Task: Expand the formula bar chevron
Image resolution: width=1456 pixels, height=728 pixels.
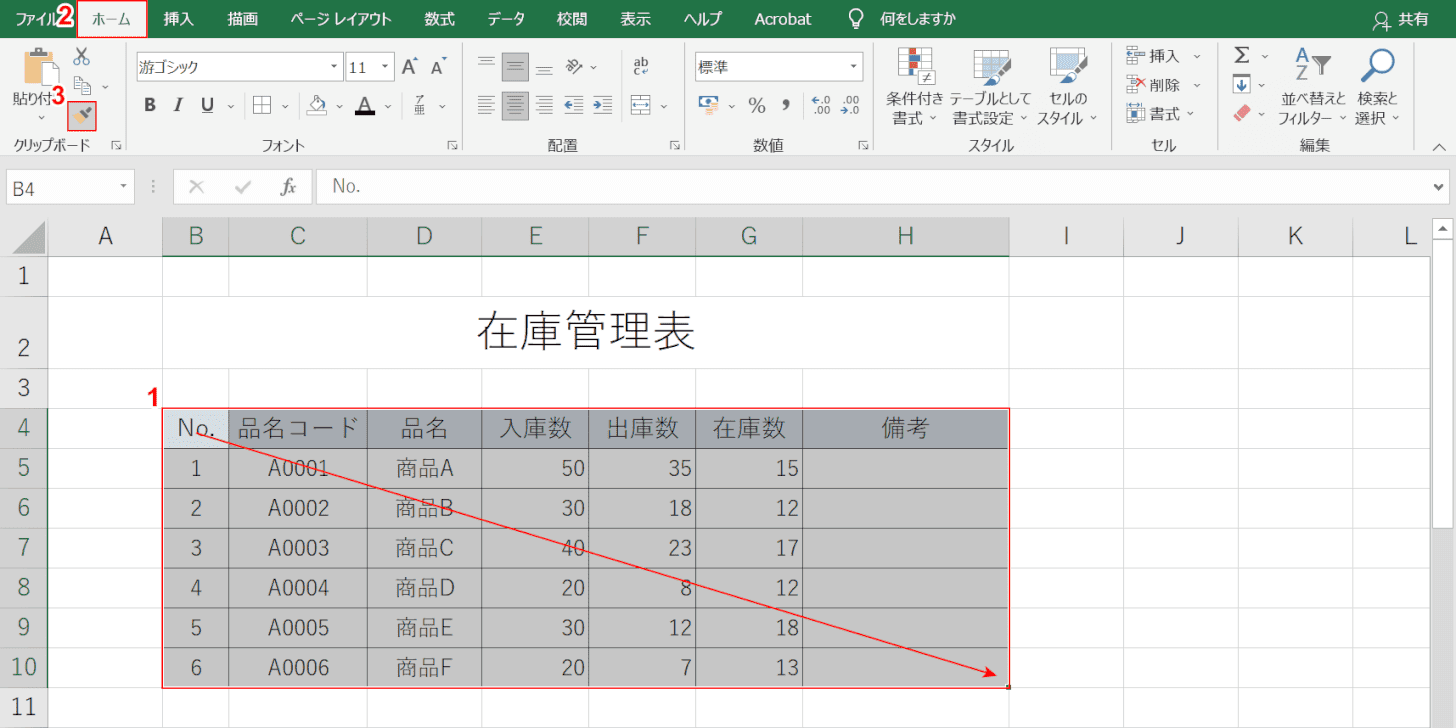Action: click(x=1439, y=186)
